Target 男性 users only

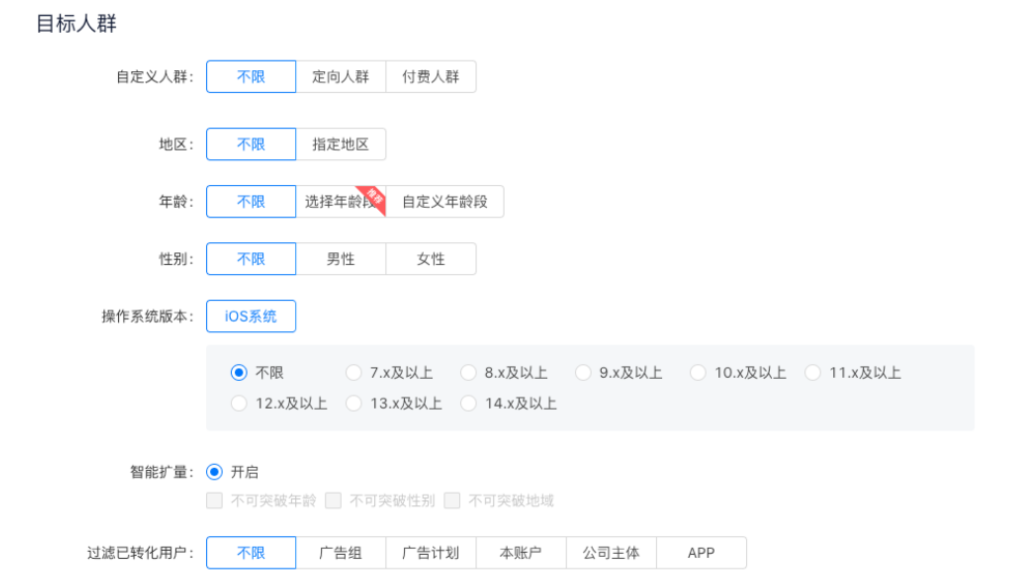click(x=341, y=258)
